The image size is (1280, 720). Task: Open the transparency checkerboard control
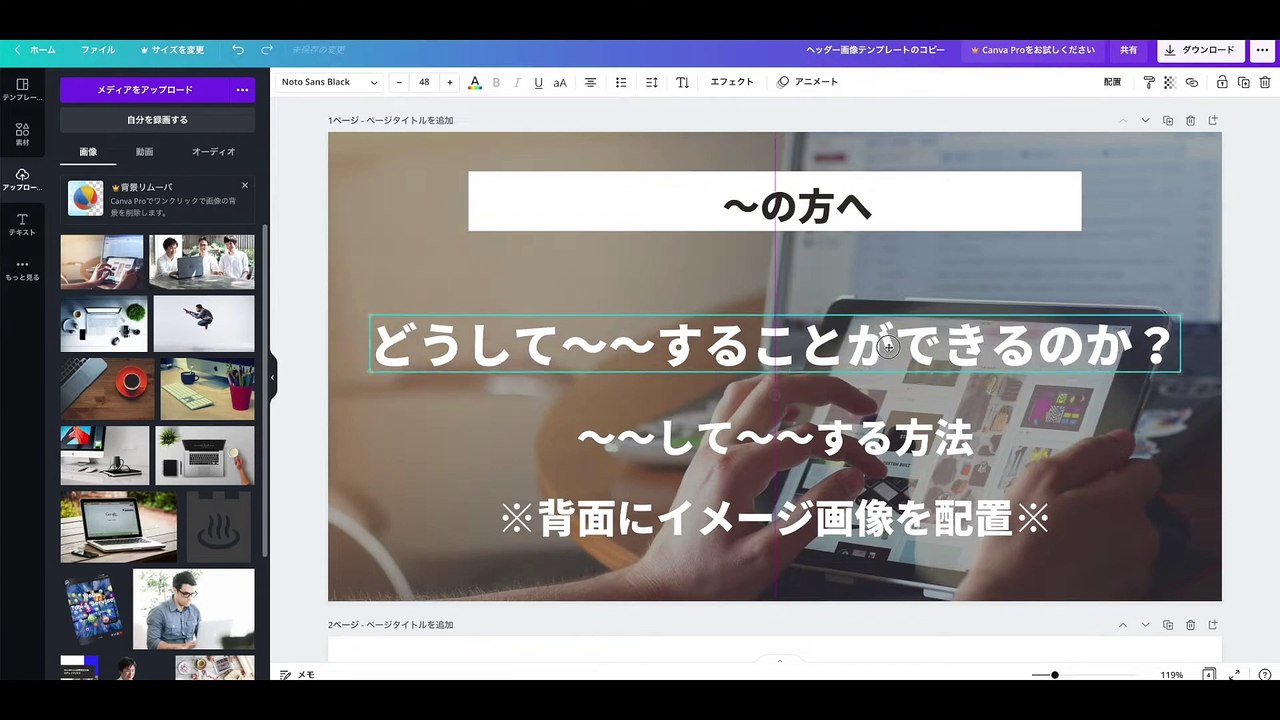click(1170, 82)
